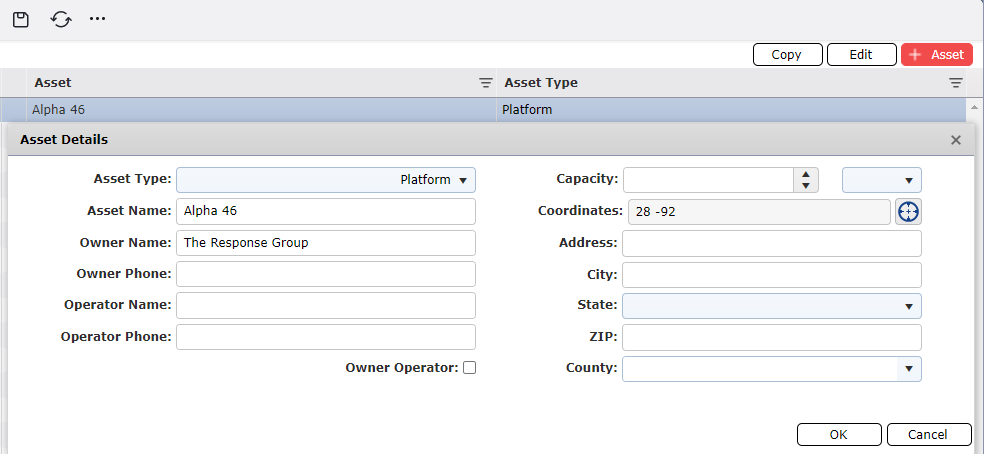Click the Cancel button
This screenshot has height=454, width=984.
pyautogui.click(x=929, y=435)
